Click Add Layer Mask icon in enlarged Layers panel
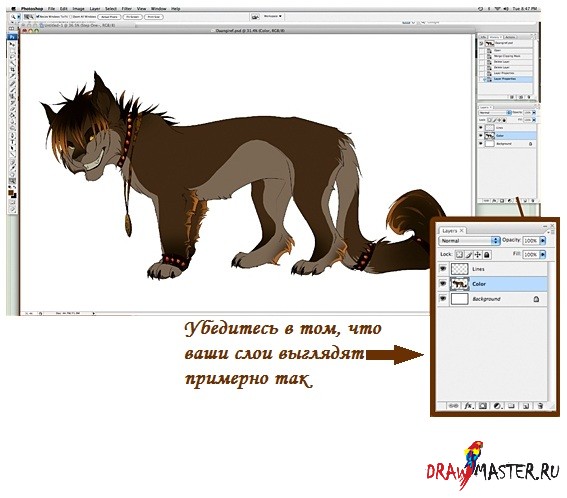Image resolution: width=567 pixels, height=498 pixels. [482, 406]
